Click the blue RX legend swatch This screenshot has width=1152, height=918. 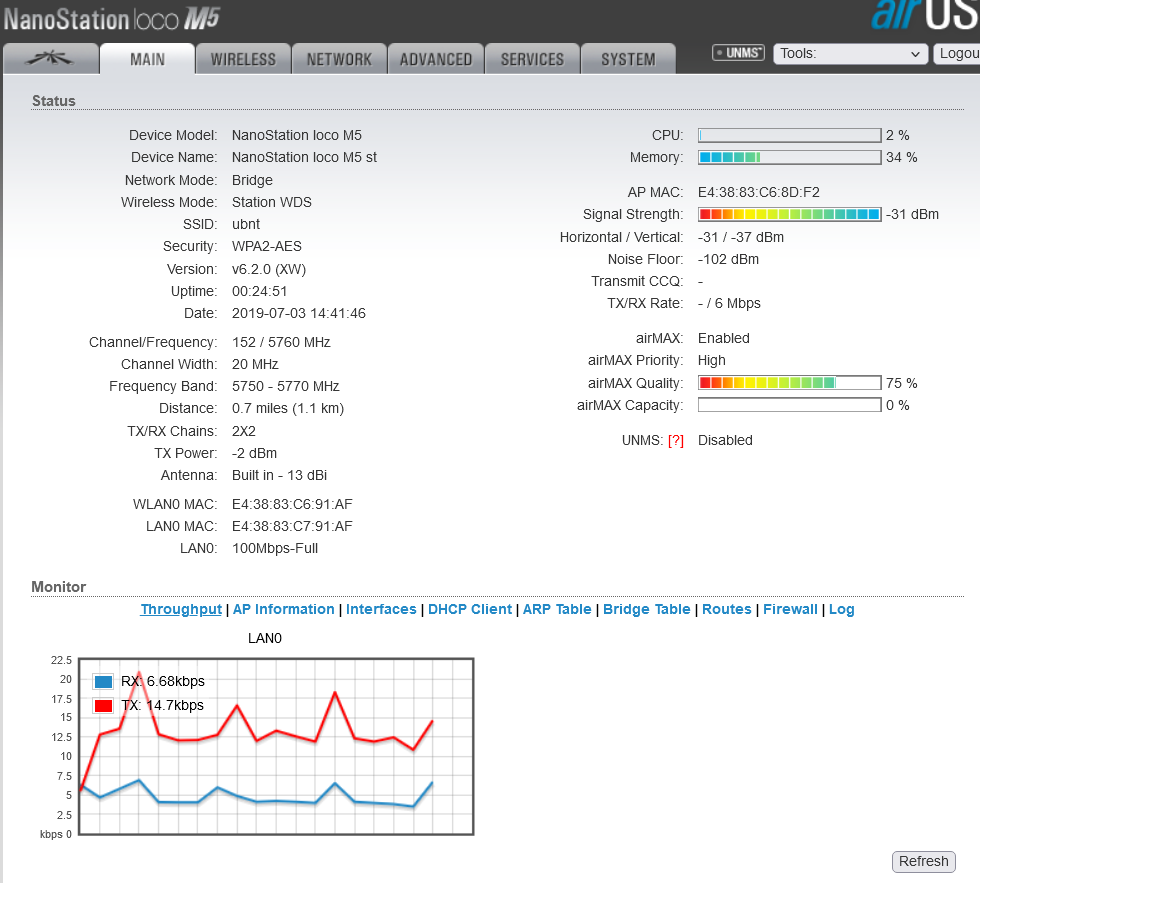103,682
